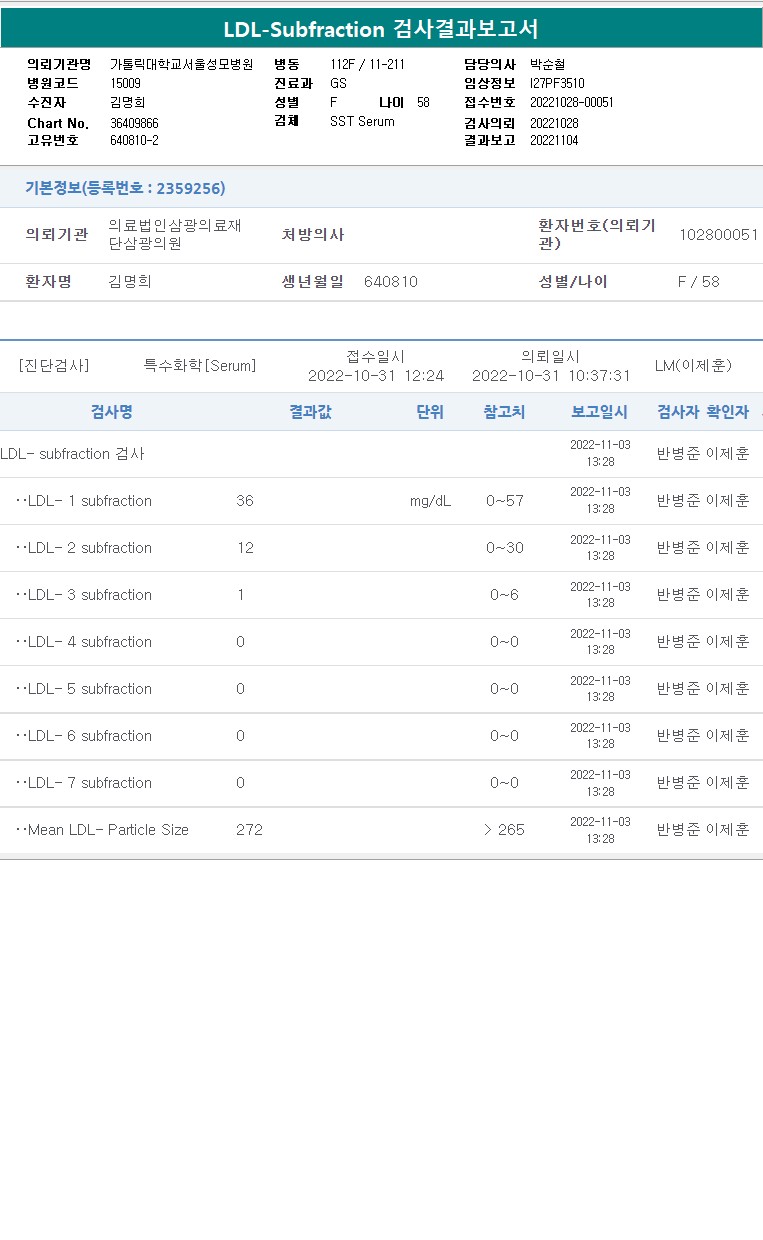The width and height of the screenshot is (763, 1240).
Task: Click Chart No. value 36409866
Action: coord(134,123)
